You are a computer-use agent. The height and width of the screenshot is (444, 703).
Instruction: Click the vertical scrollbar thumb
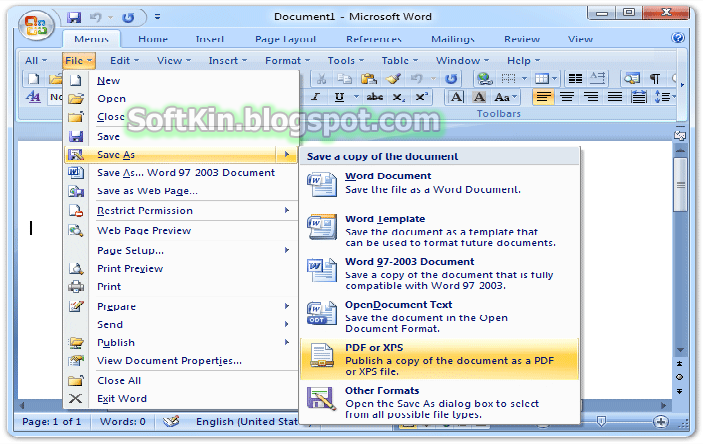click(681, 184)
